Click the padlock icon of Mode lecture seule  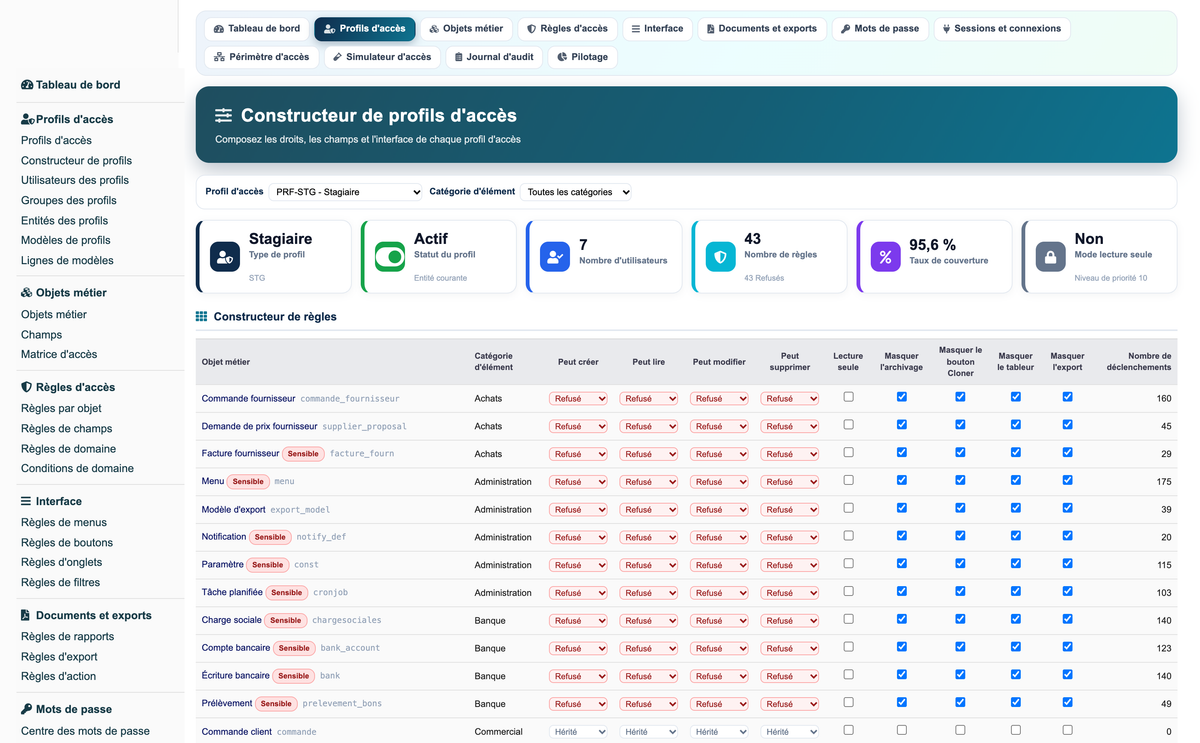point(1050,257)
